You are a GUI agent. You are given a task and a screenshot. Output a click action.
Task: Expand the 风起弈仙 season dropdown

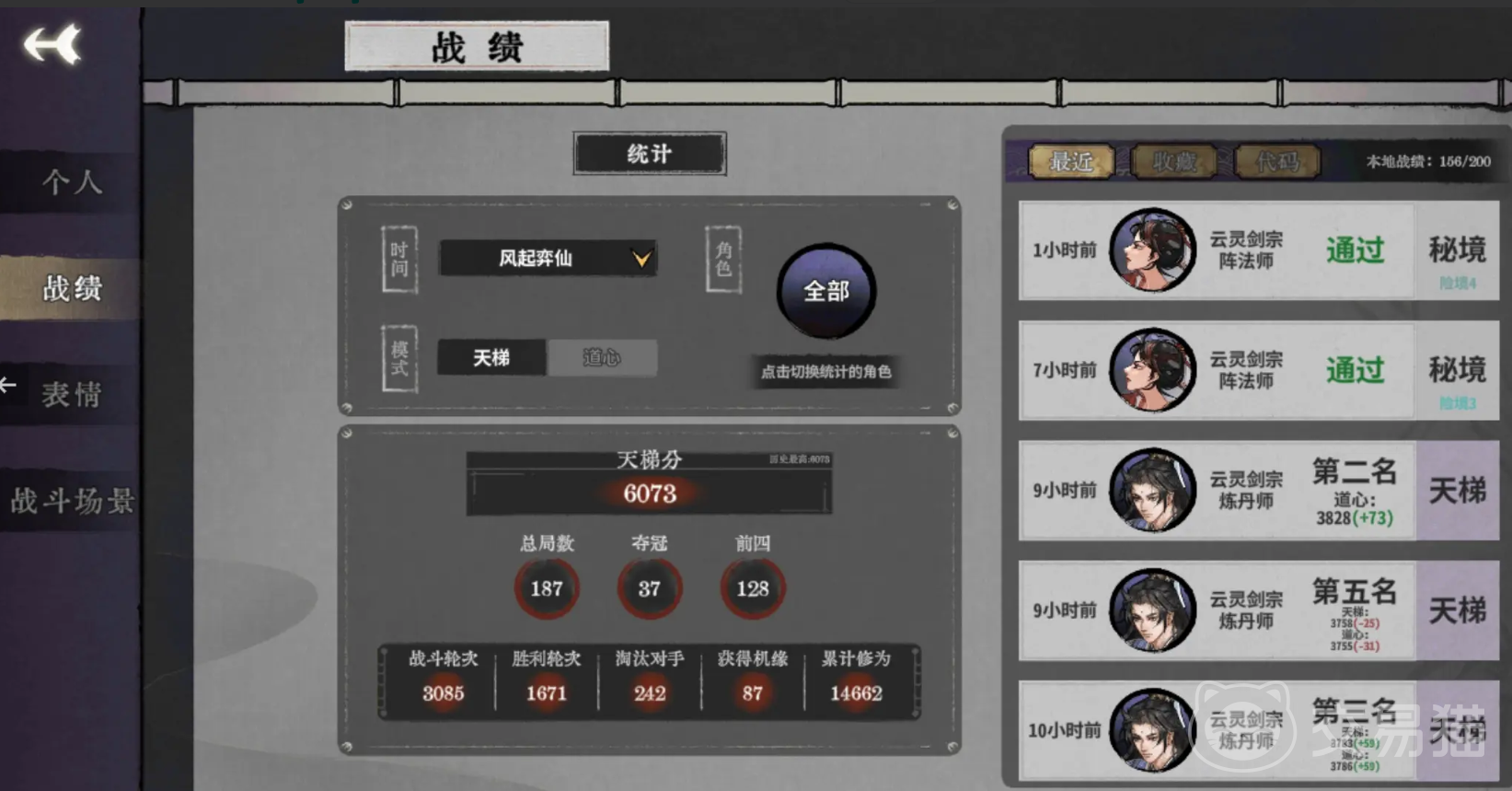tap(548, 259)
